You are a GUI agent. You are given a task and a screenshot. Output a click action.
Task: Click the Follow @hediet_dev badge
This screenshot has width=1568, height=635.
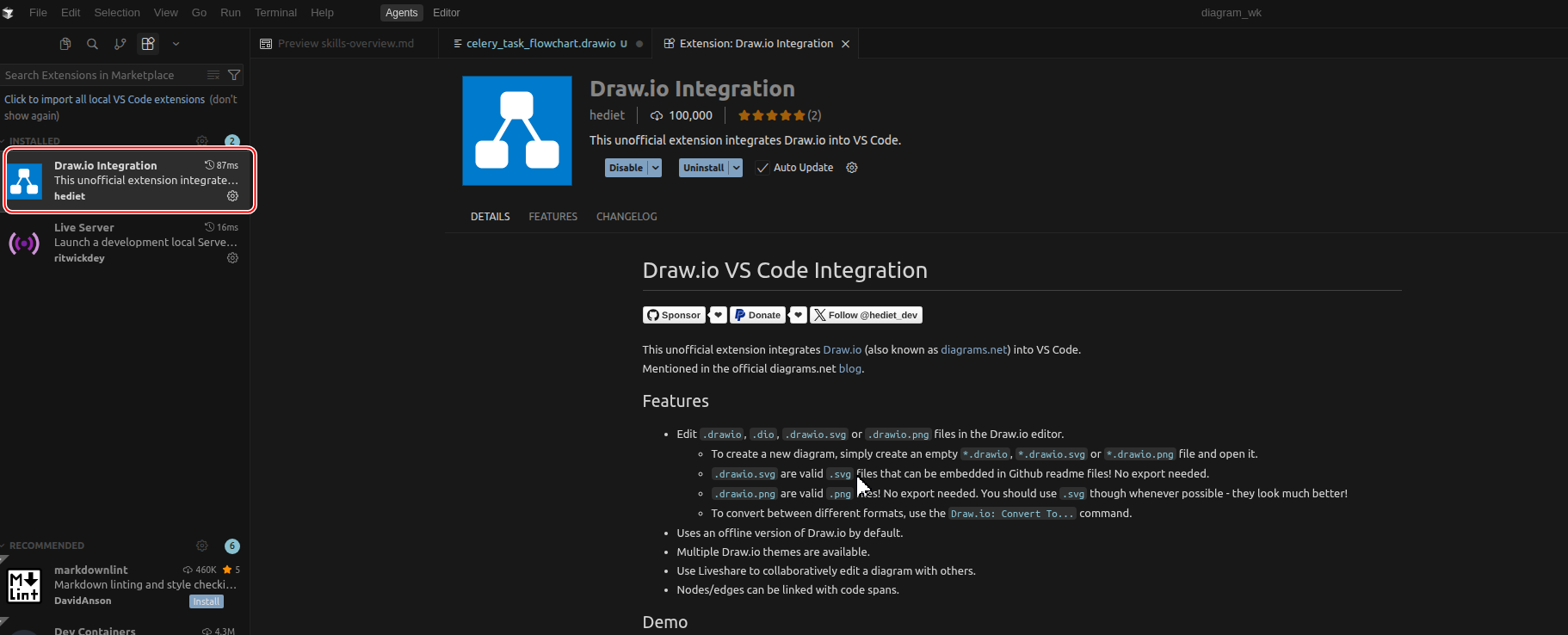(x=867, y=315)
